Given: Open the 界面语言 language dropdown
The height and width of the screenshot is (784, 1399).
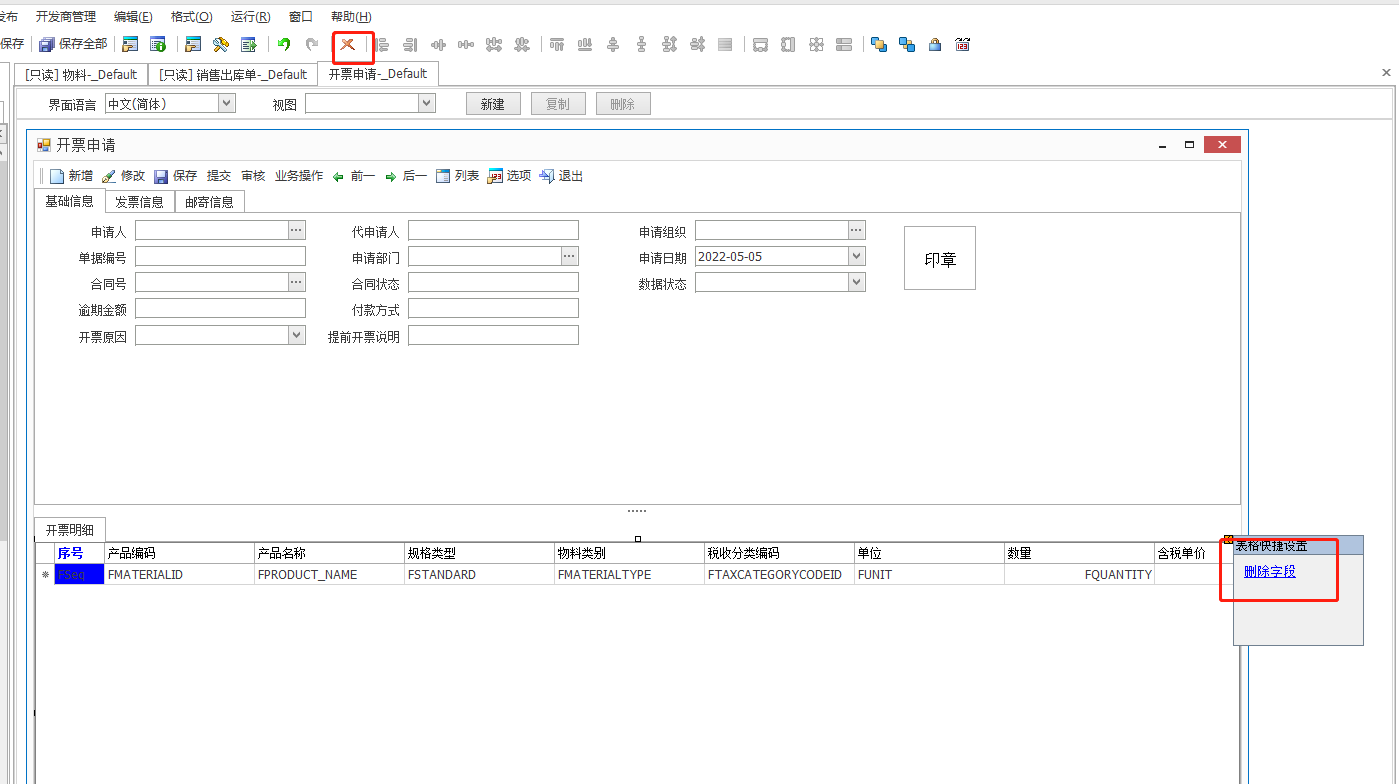Looking at the screenshot, I should 227,103.
